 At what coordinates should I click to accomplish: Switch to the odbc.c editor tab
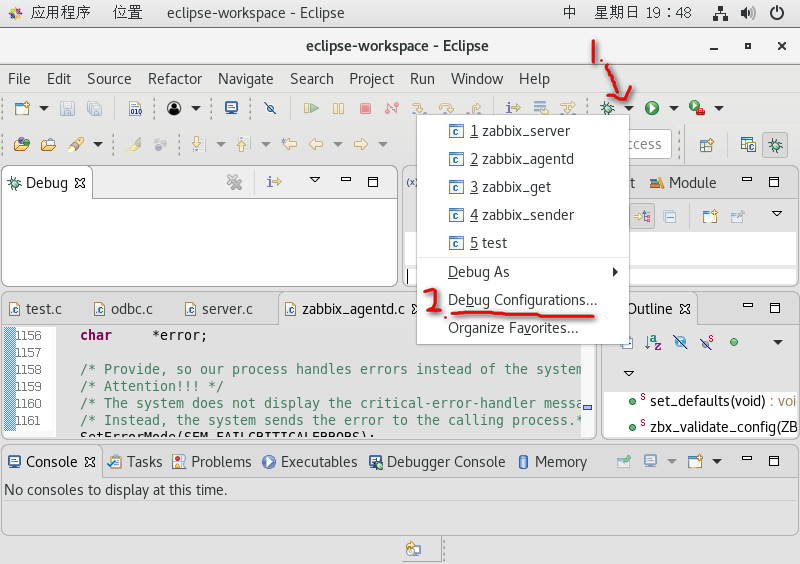click(x=123, y=309)
